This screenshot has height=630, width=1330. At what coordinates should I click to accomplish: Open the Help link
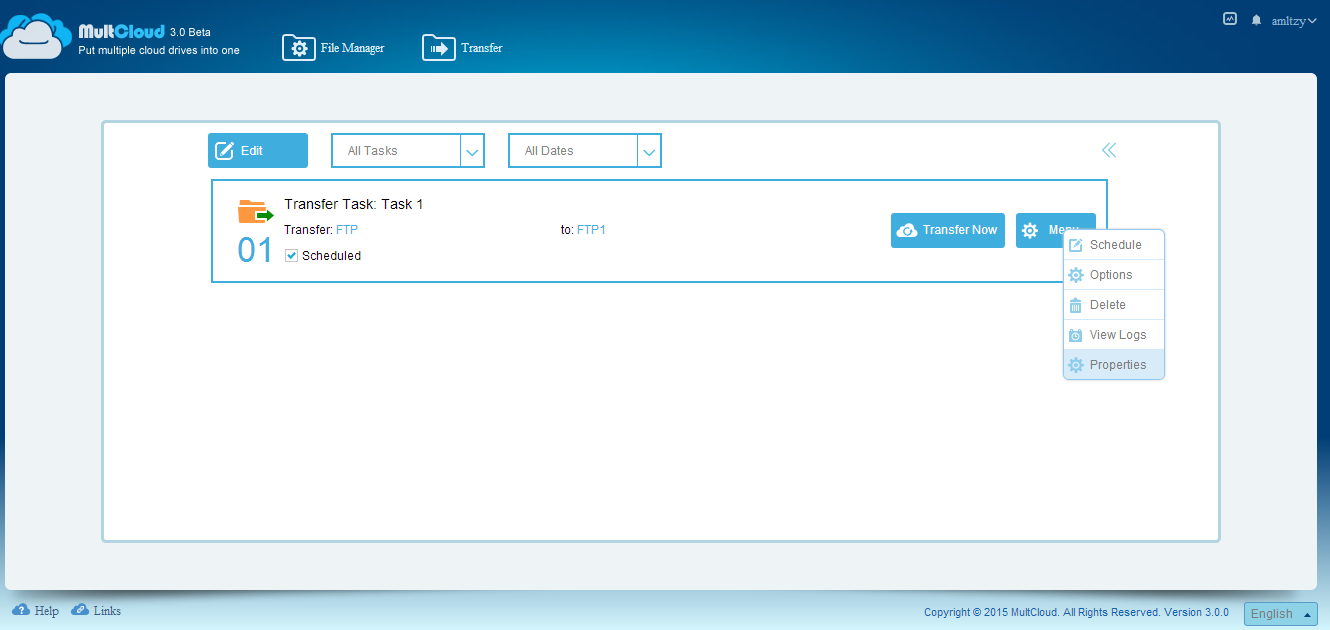click(36, 610)
